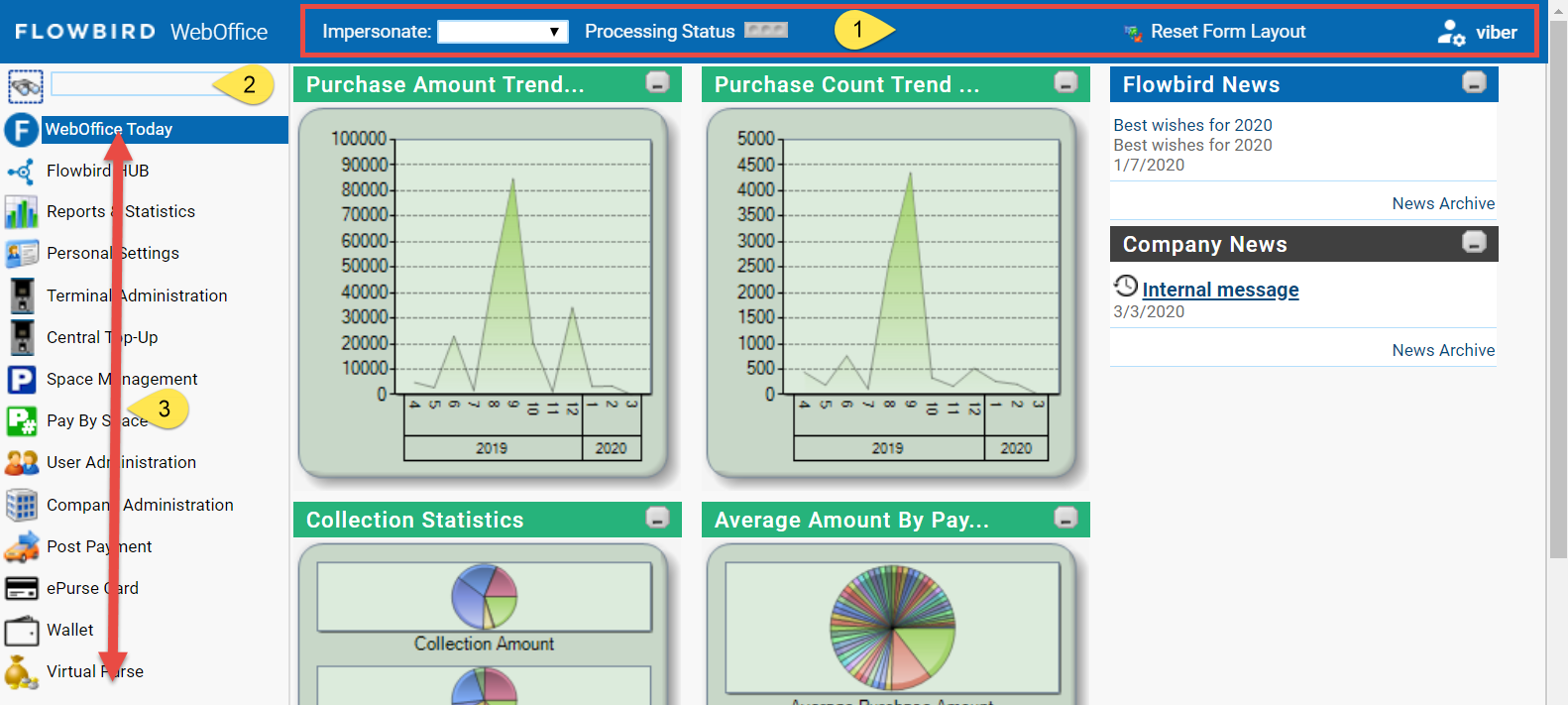The image size is (1568, 705).
Task: Click the Flowbird WebOffice logo
Action: coord(142,32)
